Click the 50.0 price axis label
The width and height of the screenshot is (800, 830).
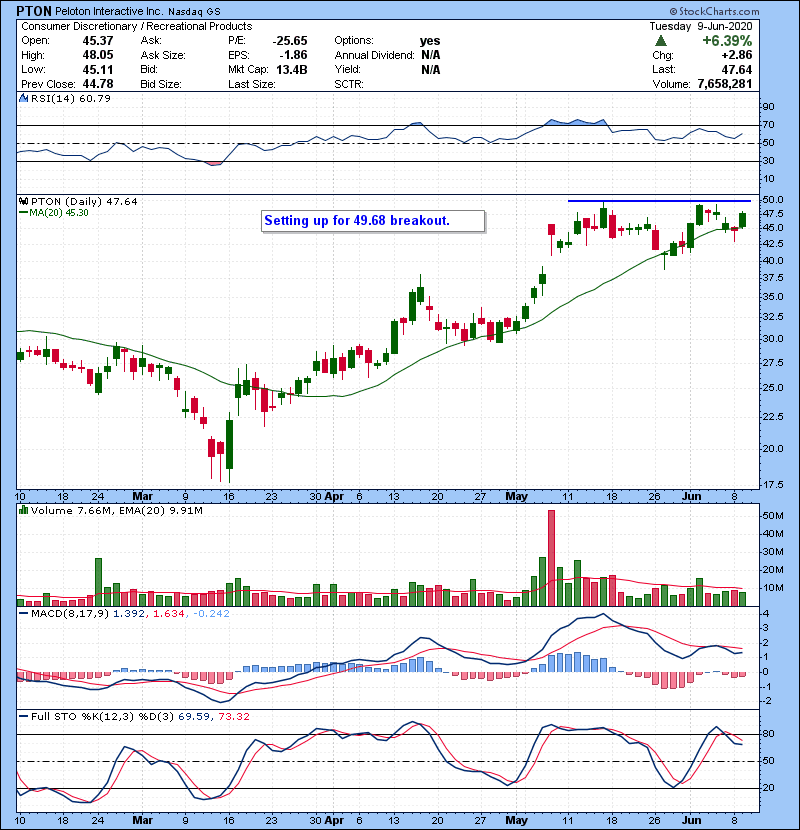click(x=773, y=200)
